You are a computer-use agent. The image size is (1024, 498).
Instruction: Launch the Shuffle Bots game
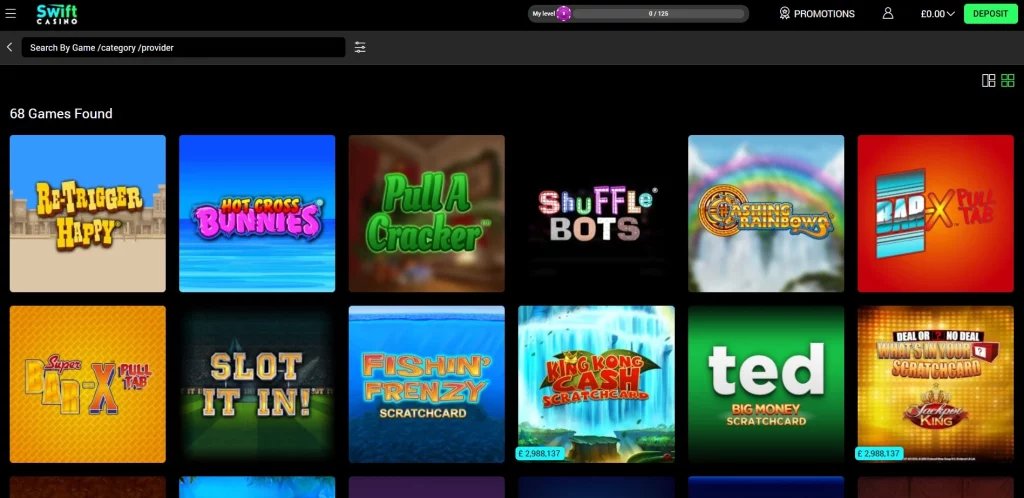click(596, 213)
